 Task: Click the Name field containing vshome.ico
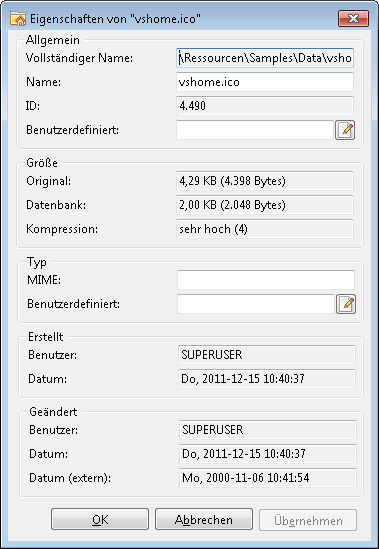pos(265,82)
